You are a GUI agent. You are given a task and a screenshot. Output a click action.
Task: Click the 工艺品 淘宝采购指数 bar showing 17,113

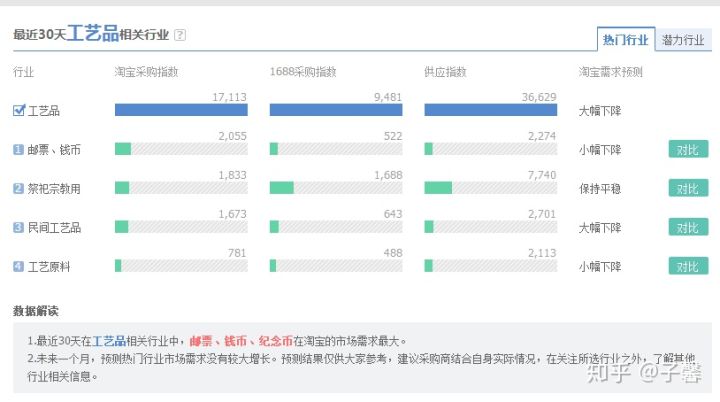click(181, 110)
